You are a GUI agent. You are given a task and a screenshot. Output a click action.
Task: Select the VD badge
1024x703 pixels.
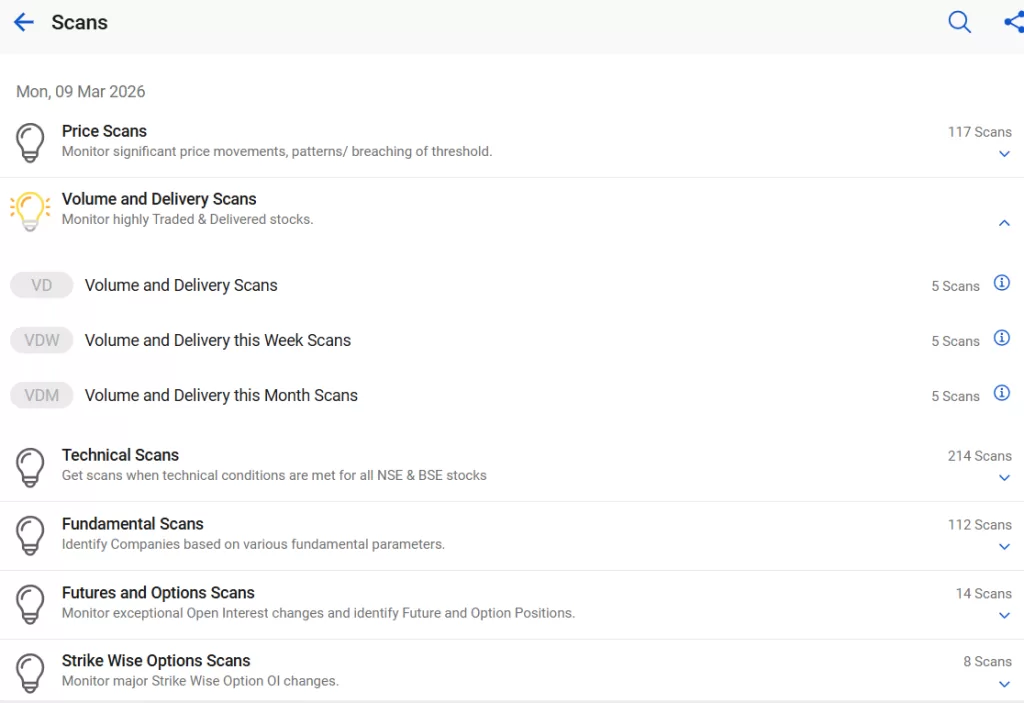pos(42,285)
